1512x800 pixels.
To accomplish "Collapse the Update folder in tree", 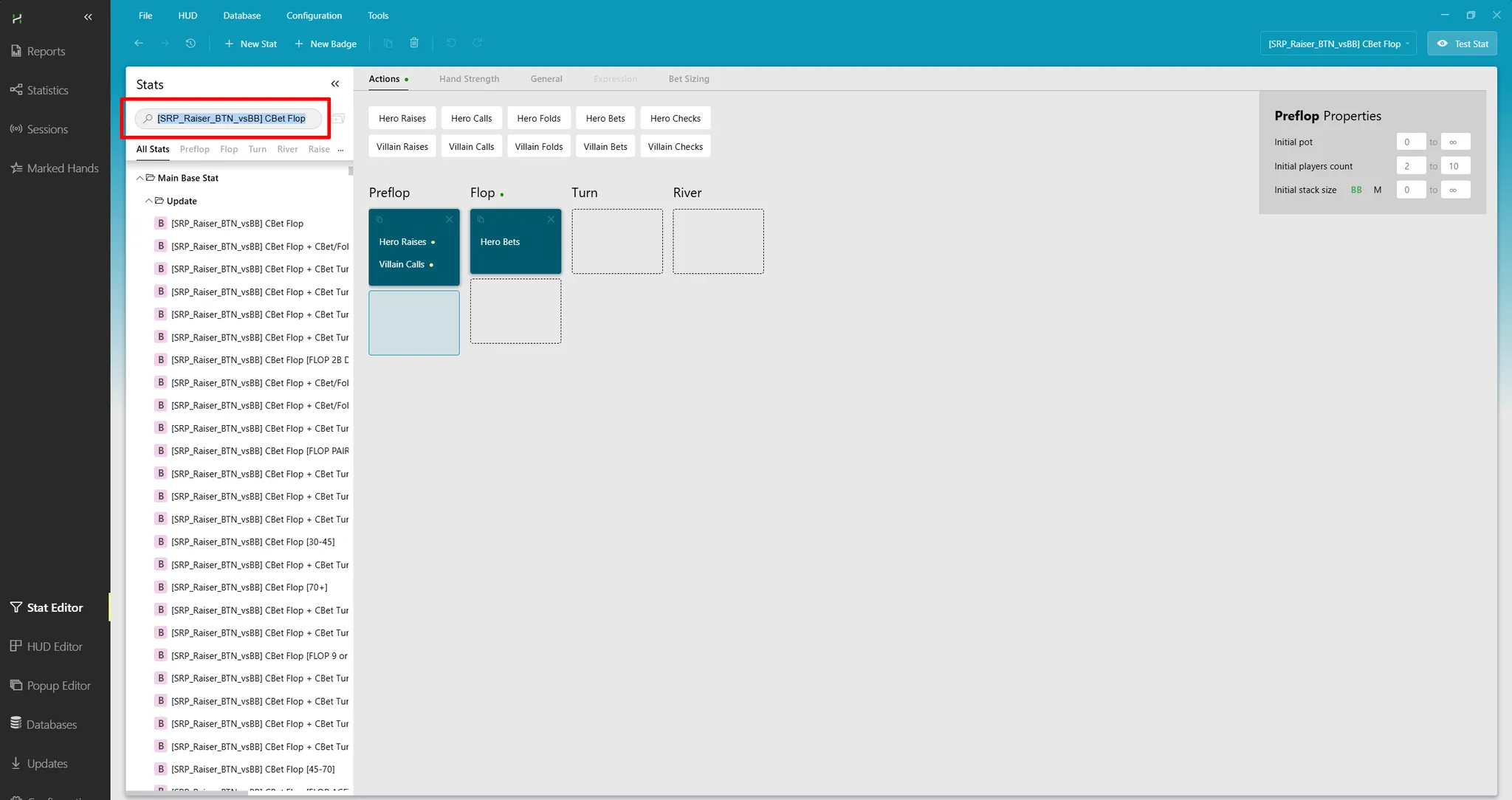I will (x=148, y=201).
